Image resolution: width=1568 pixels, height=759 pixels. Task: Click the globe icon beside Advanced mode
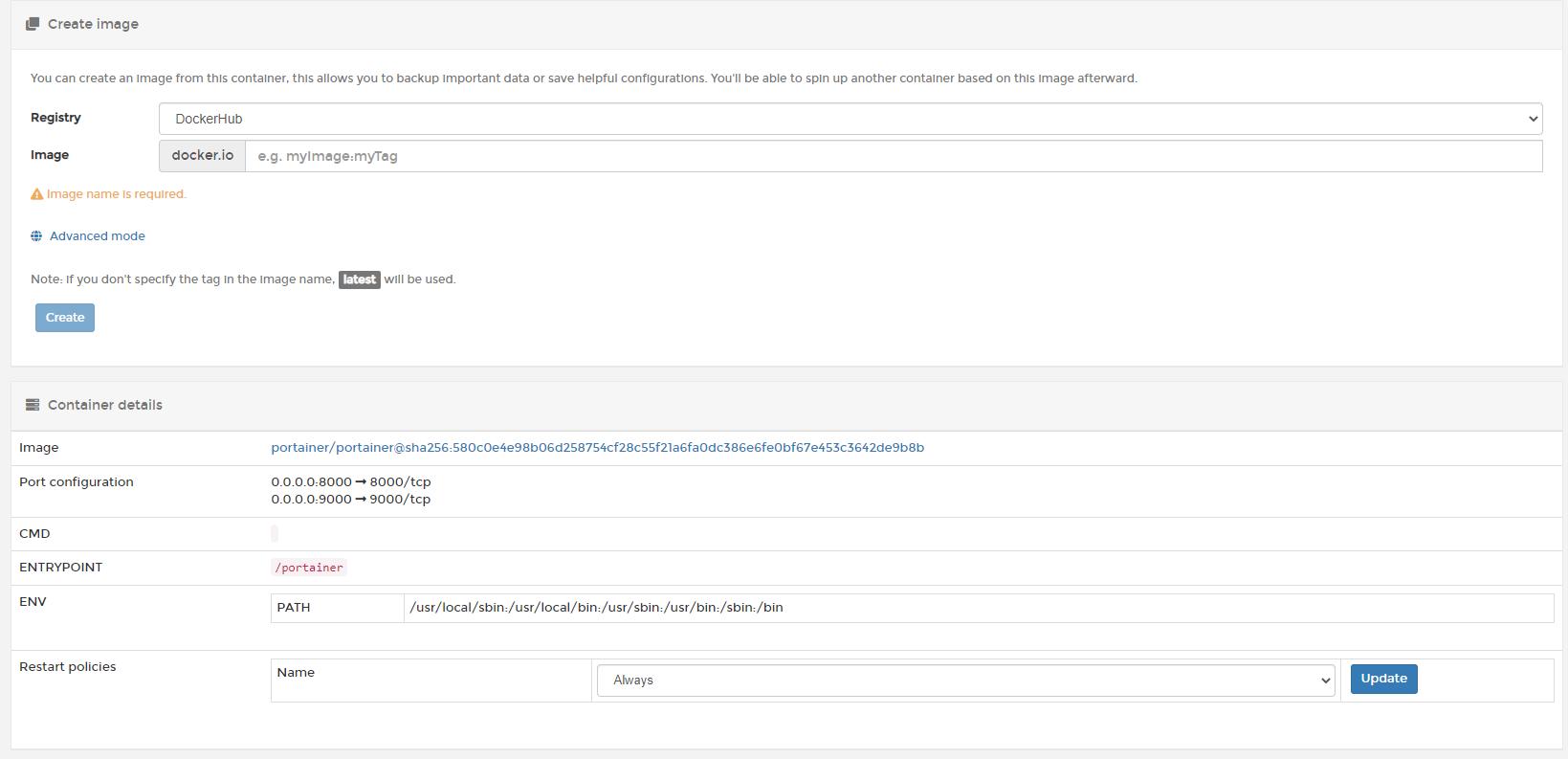coord(36,236)
